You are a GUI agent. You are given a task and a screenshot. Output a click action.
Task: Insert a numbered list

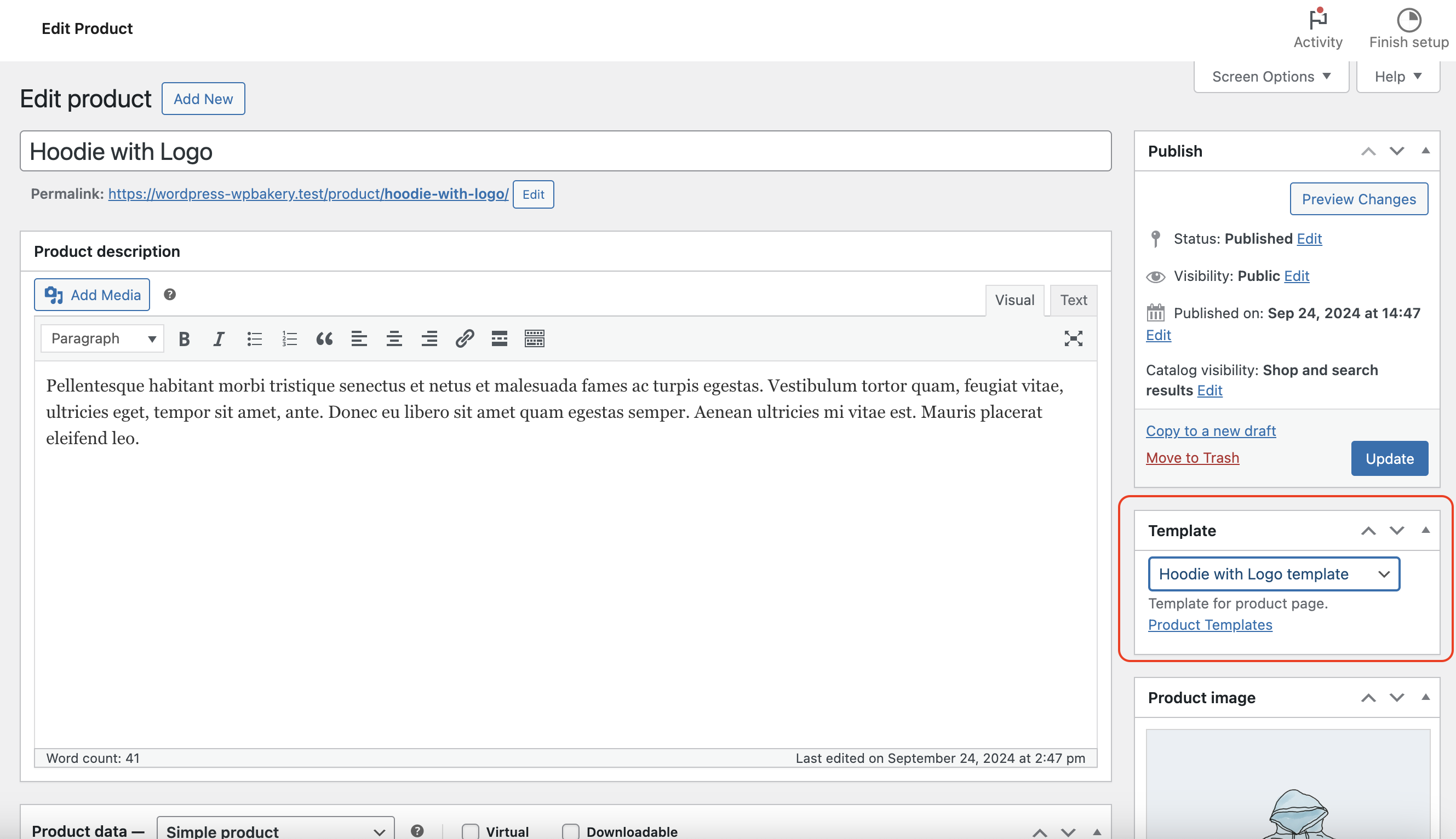289,339
